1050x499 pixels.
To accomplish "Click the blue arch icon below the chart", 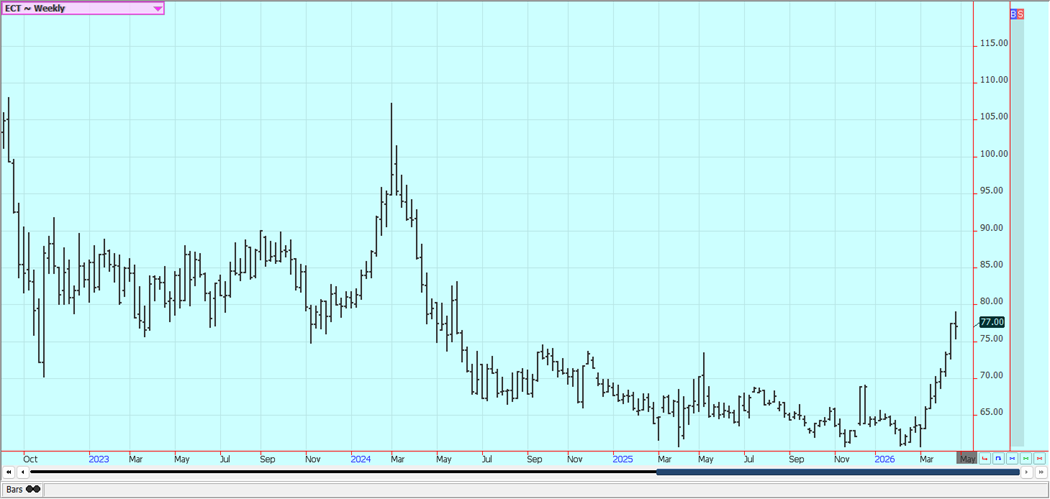I will [x=999, y=459].
